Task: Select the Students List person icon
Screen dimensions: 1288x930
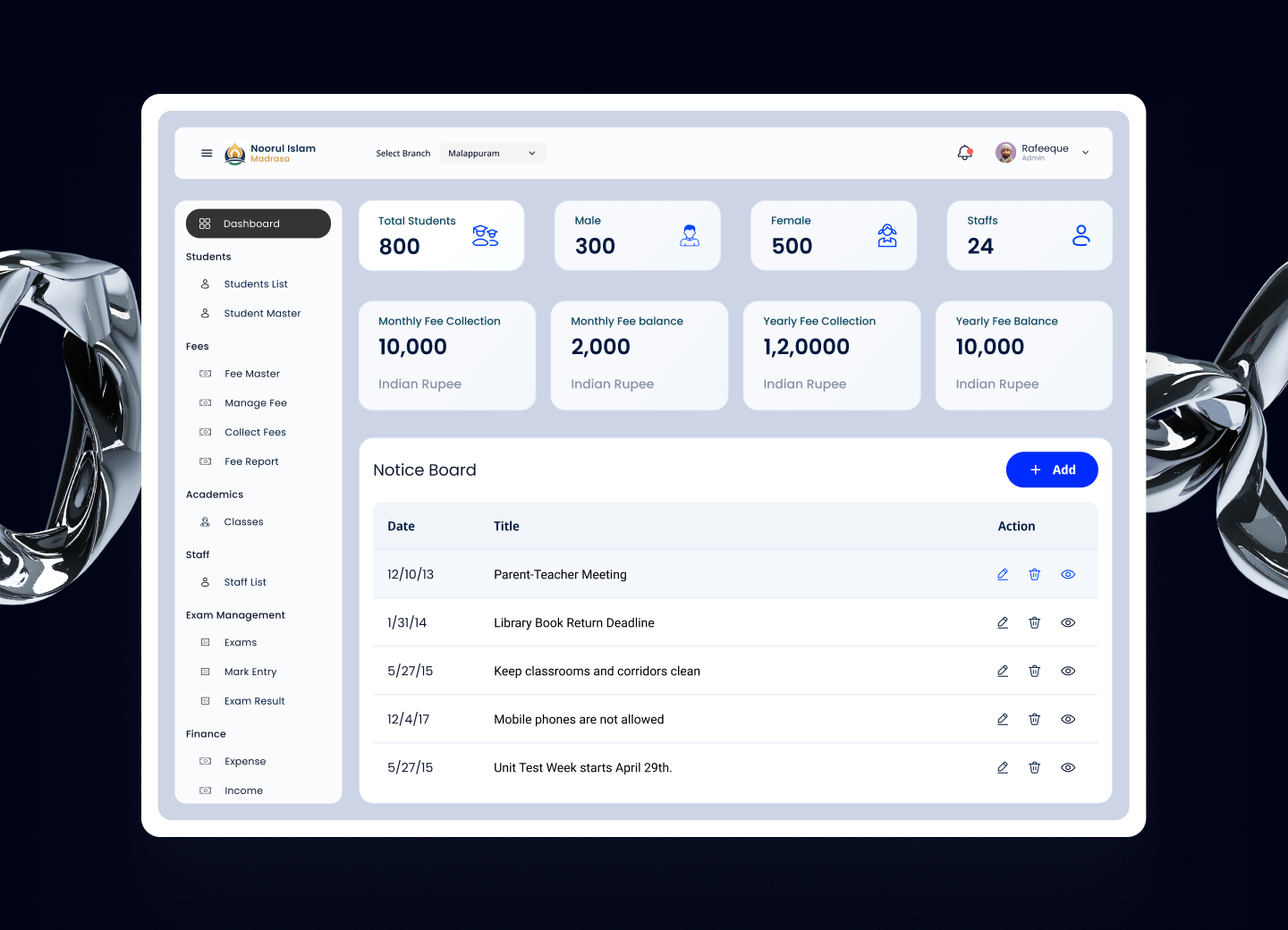Action: click(x=205, y=283)
